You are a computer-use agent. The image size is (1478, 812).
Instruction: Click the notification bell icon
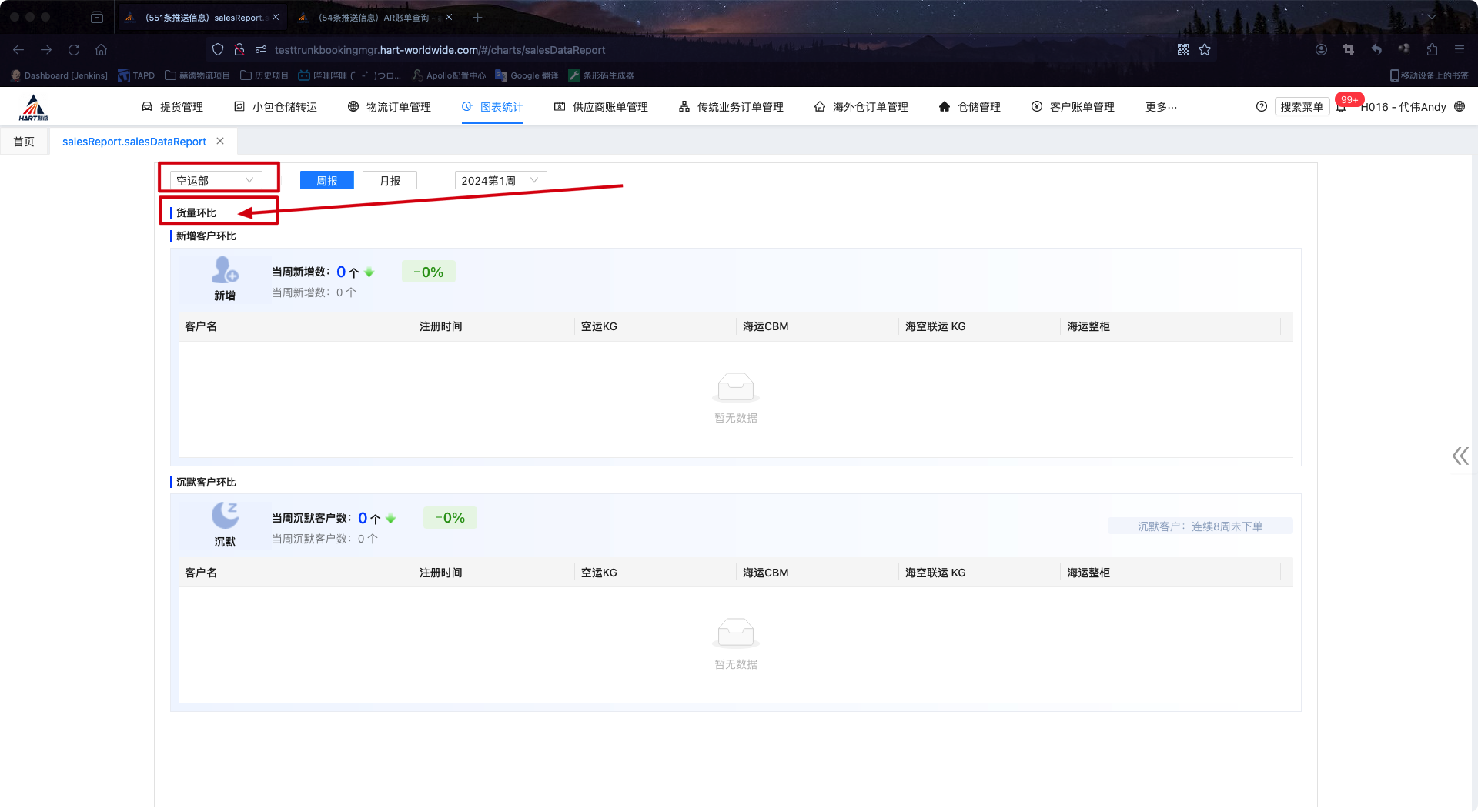tap(1341, 108)
